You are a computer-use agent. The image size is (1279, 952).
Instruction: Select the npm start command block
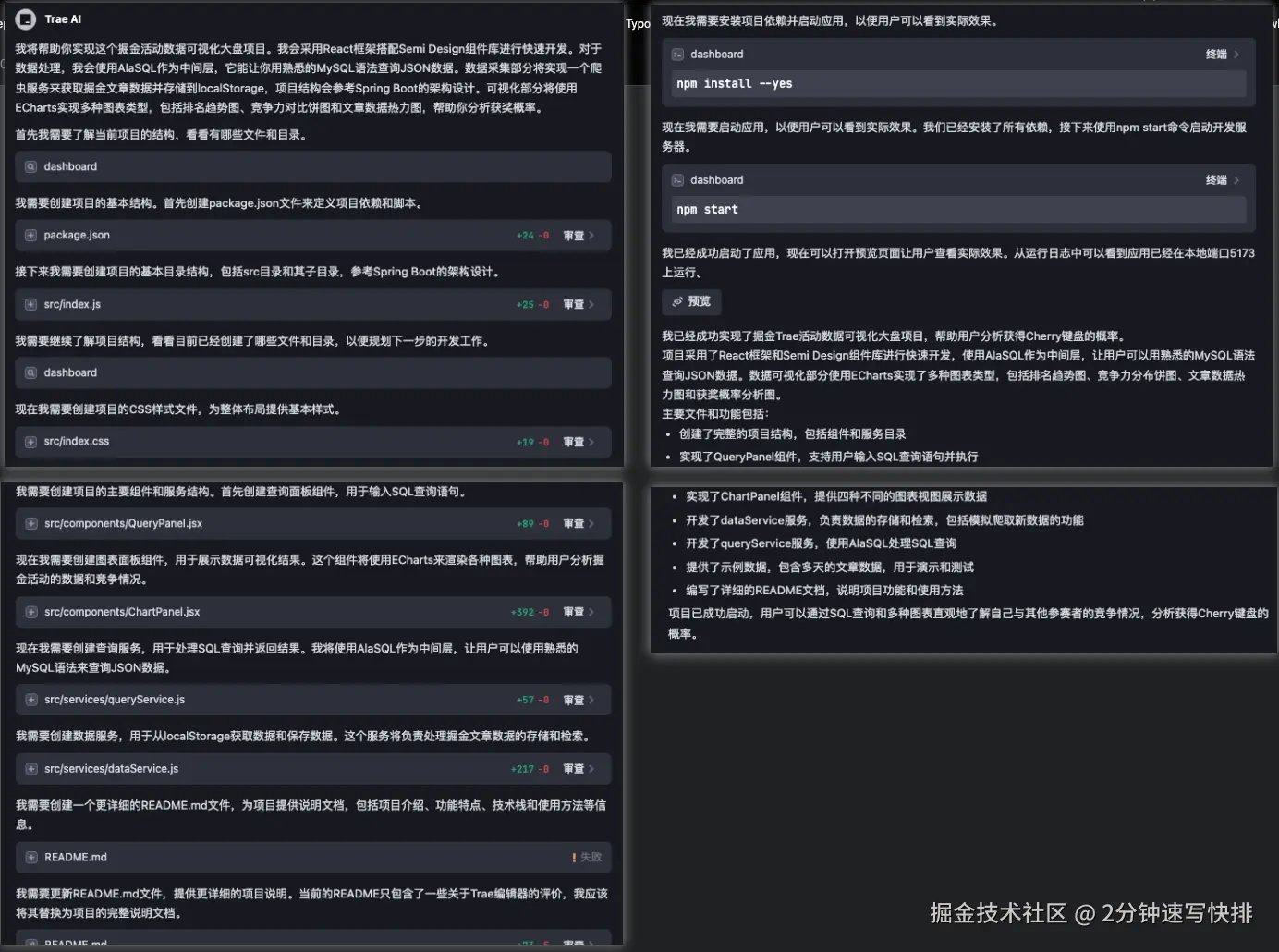958,210
